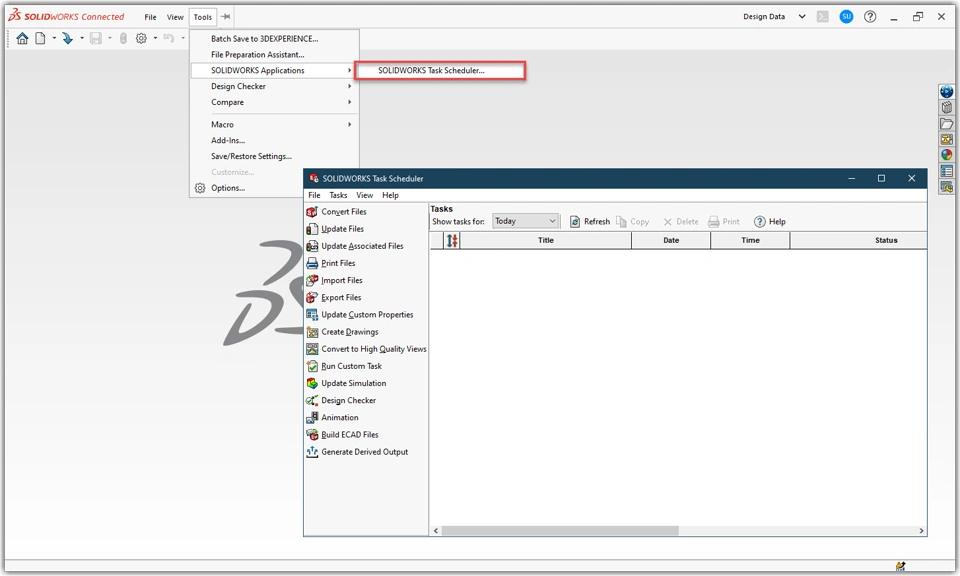Expand the Save dropdown arrow
960x576 pixels.
[x=110, y=39]
